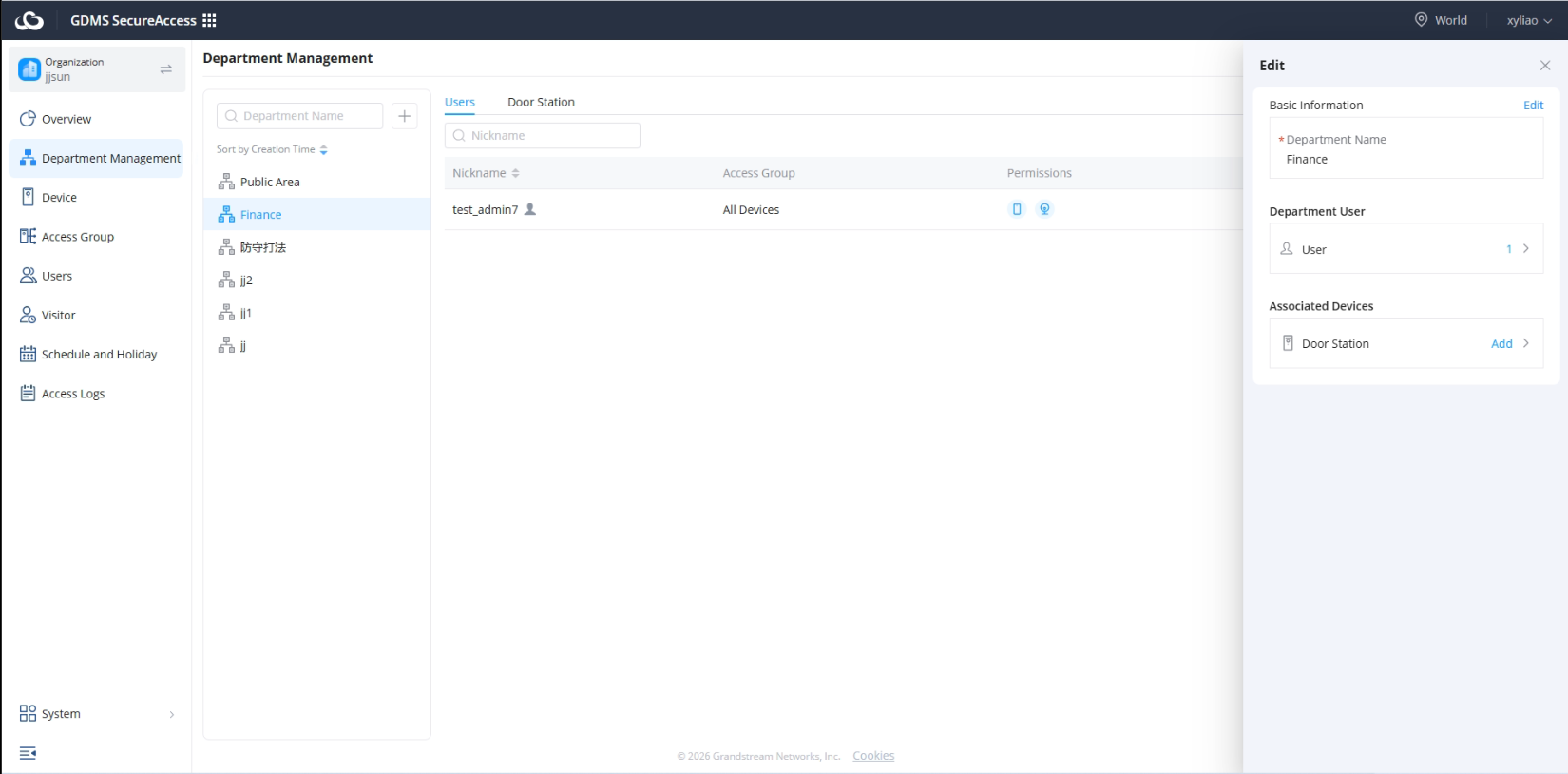Expand the System menu chevron

172,714
